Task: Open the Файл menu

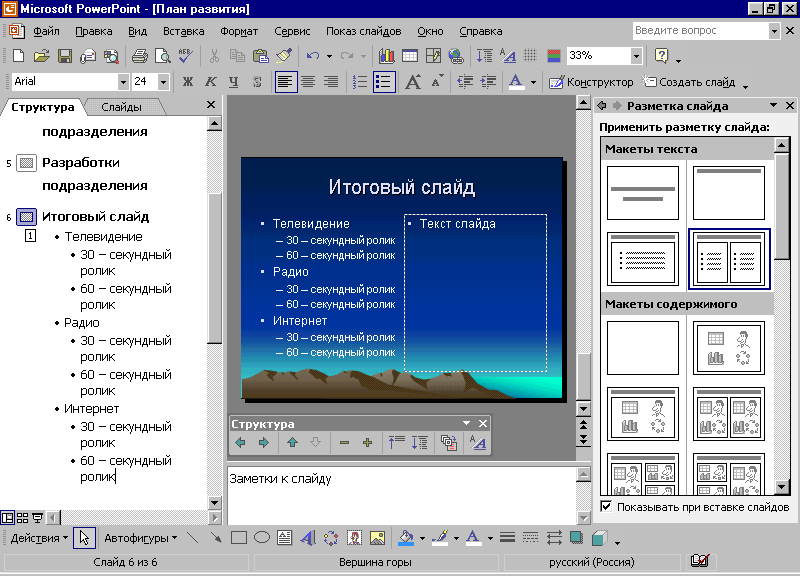Action: click(x=46, y=31)
